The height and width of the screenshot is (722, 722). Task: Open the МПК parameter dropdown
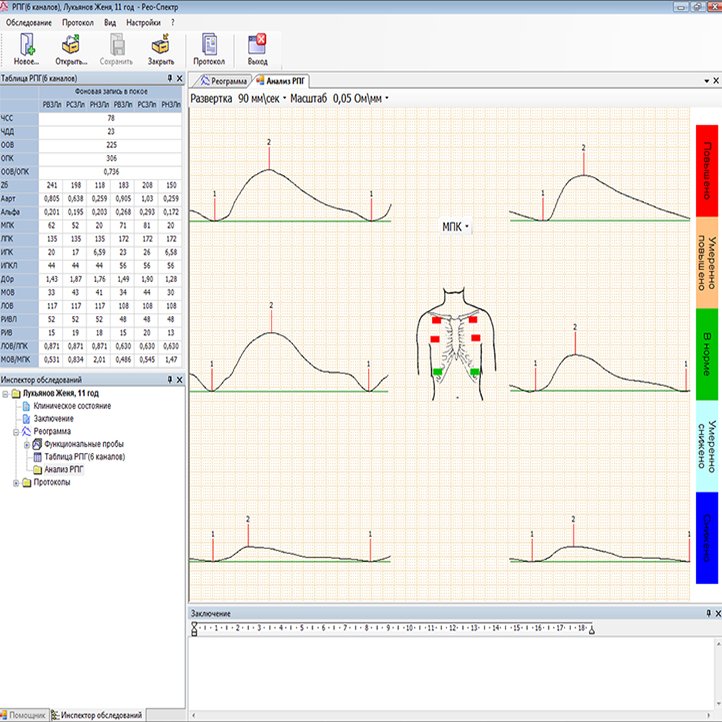tap(455, 227)
